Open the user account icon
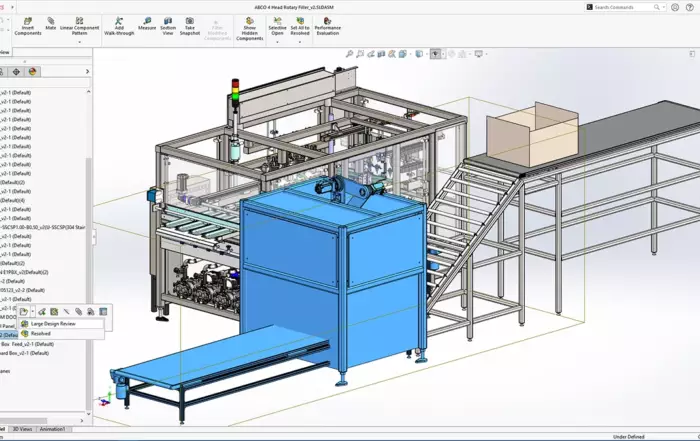Screen dimensions: 700x441 coord(675,7)
